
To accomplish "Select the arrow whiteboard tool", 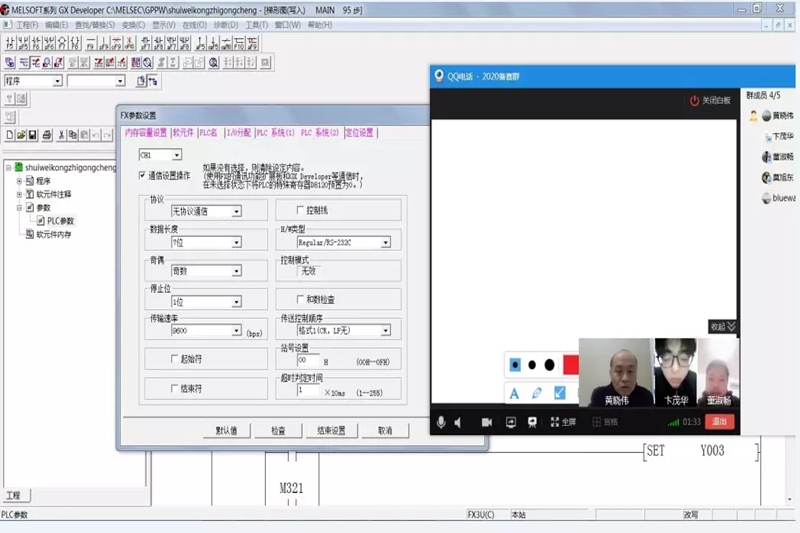I will tap(560, 393).
